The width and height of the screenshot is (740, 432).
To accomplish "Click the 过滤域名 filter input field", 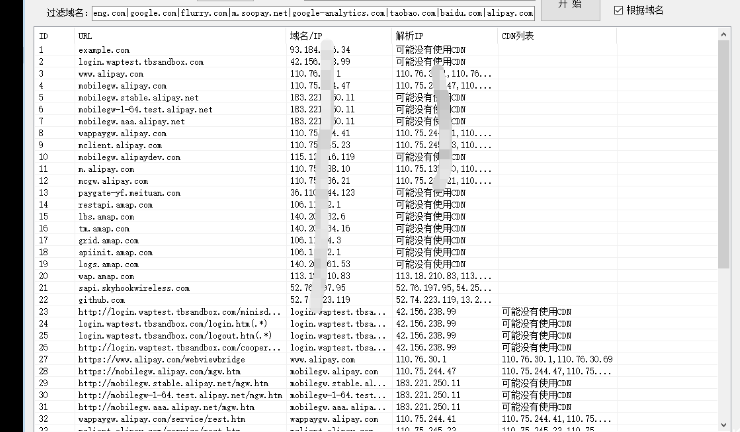I will click(x=313, y=13).
